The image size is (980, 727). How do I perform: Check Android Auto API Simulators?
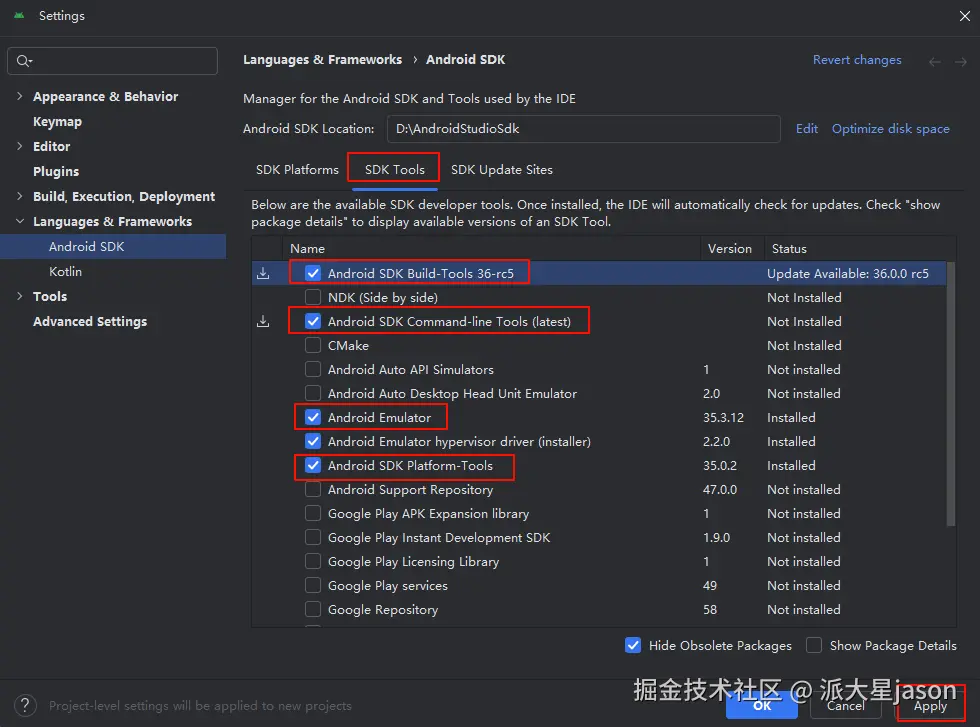pos(313,369)
